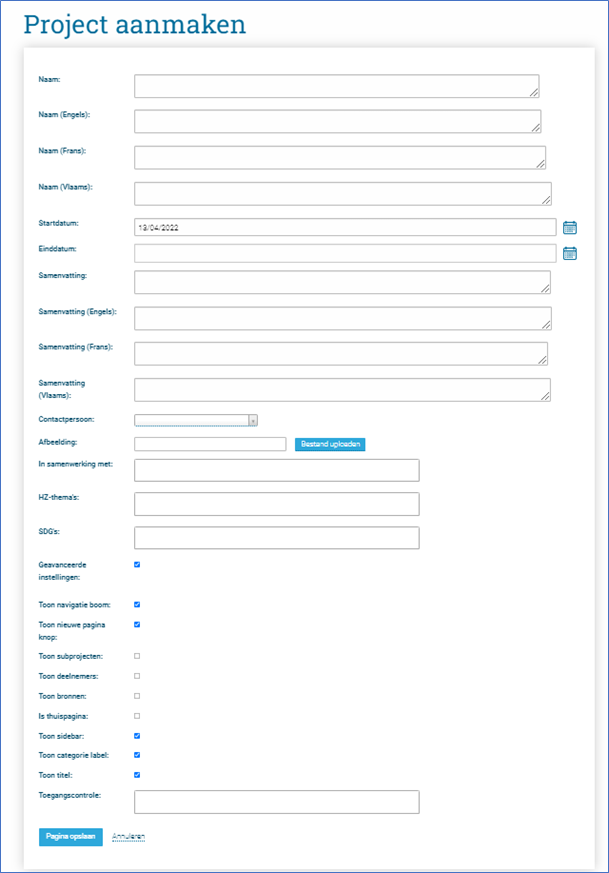Image resolution: width=609 pixels, height=873 pixels.
Task: Click the Geavanceerde instellingen label
Action: 62,571
